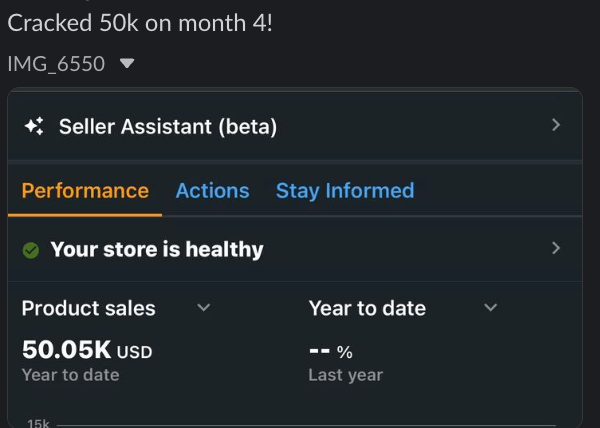Click the IMG_6550 file name
This screenshot has height=428, width=600.
[56, 64]
